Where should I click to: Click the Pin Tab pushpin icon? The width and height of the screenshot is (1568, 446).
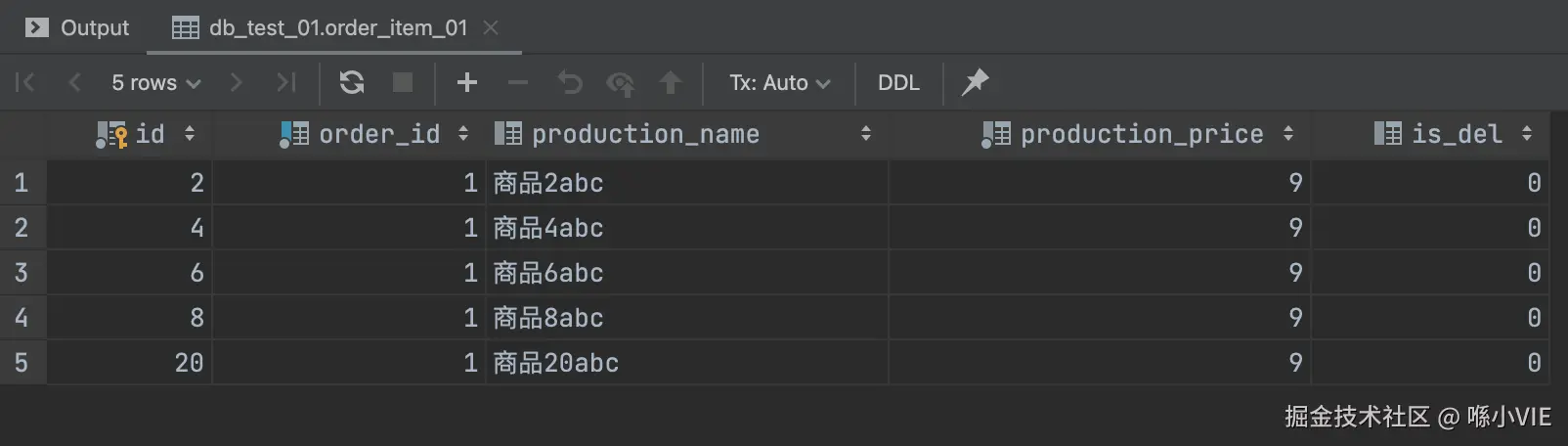(x=975, y=82)
